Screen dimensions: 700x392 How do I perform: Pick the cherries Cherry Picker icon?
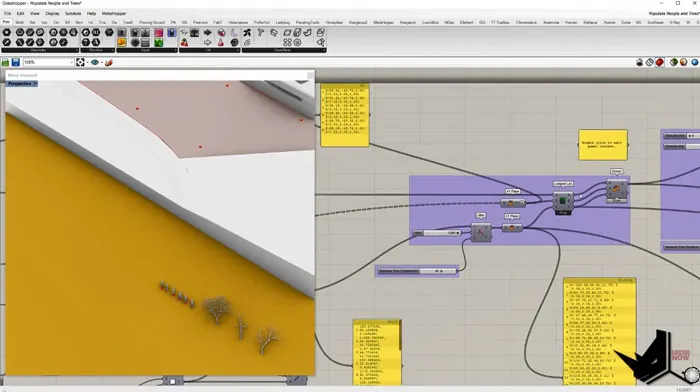coord(184,42)
